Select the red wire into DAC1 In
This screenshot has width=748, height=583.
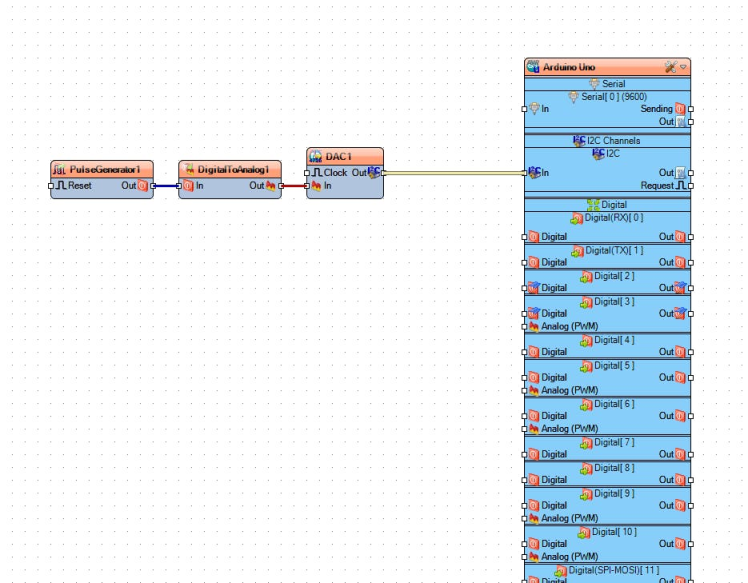(x=294, y=186)
